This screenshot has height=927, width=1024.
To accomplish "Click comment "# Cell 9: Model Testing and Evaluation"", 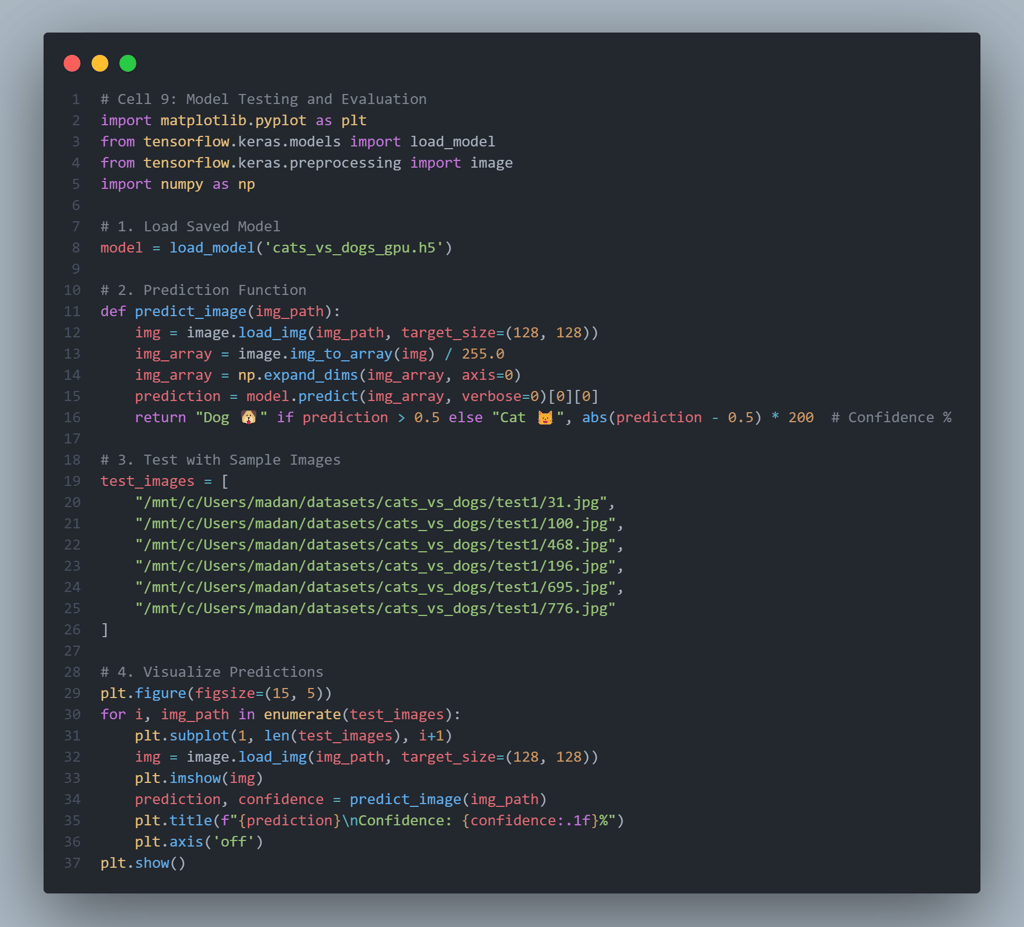I will tap(263, 99).
